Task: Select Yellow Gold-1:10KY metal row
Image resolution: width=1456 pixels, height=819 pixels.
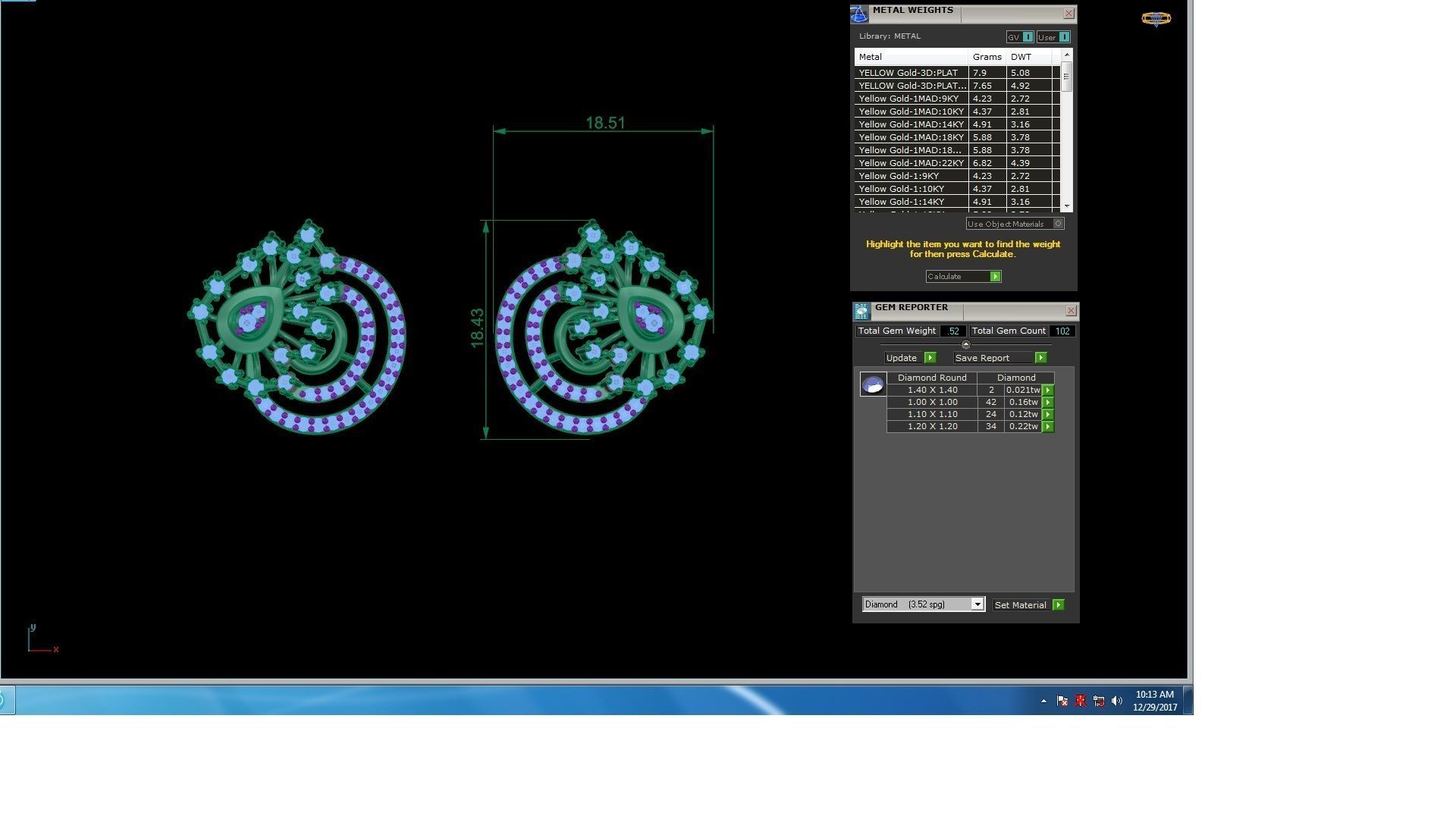Action: pos(911,189)
